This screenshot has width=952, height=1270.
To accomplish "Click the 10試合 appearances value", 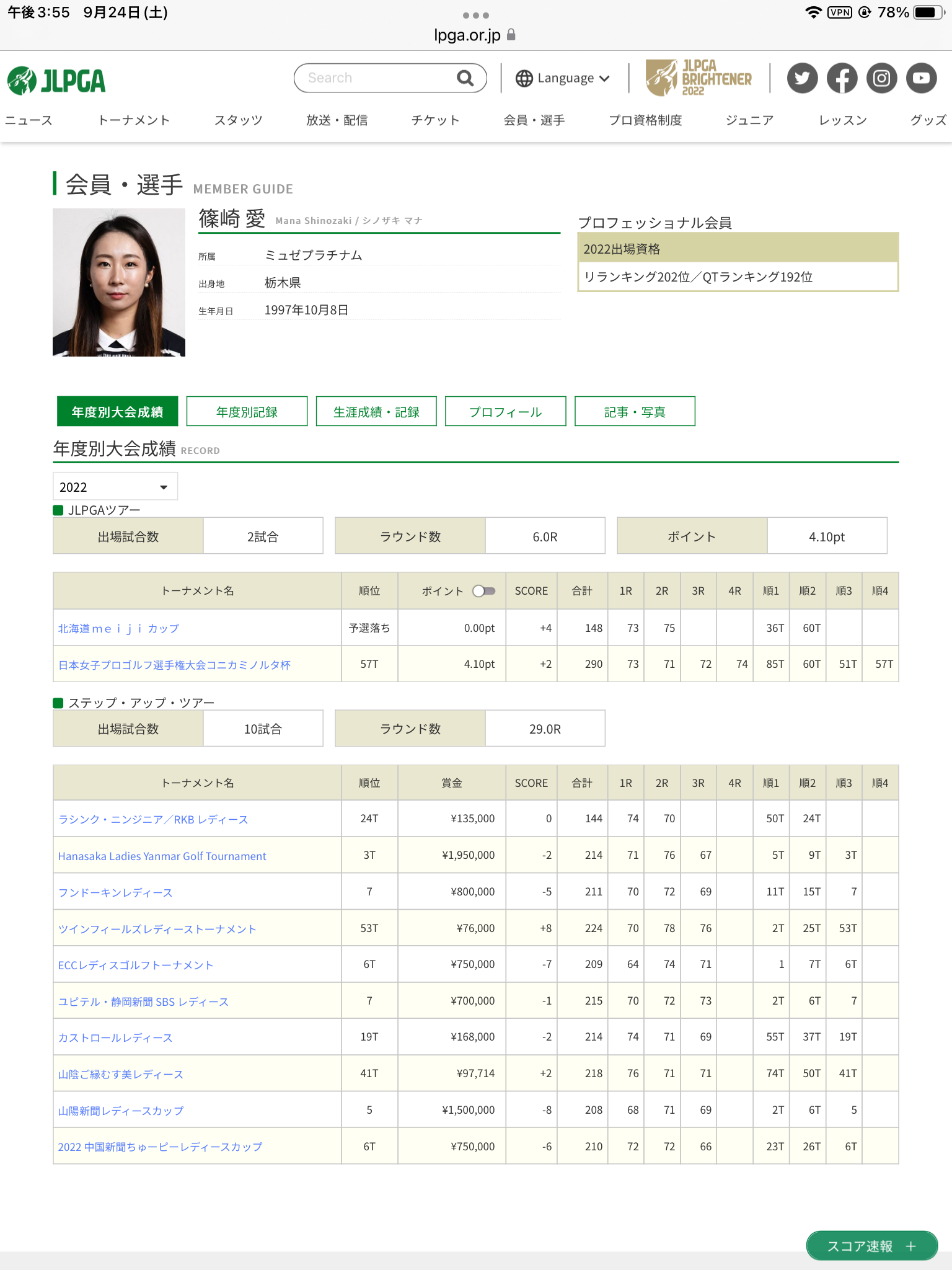I will [x=263, y=729].
